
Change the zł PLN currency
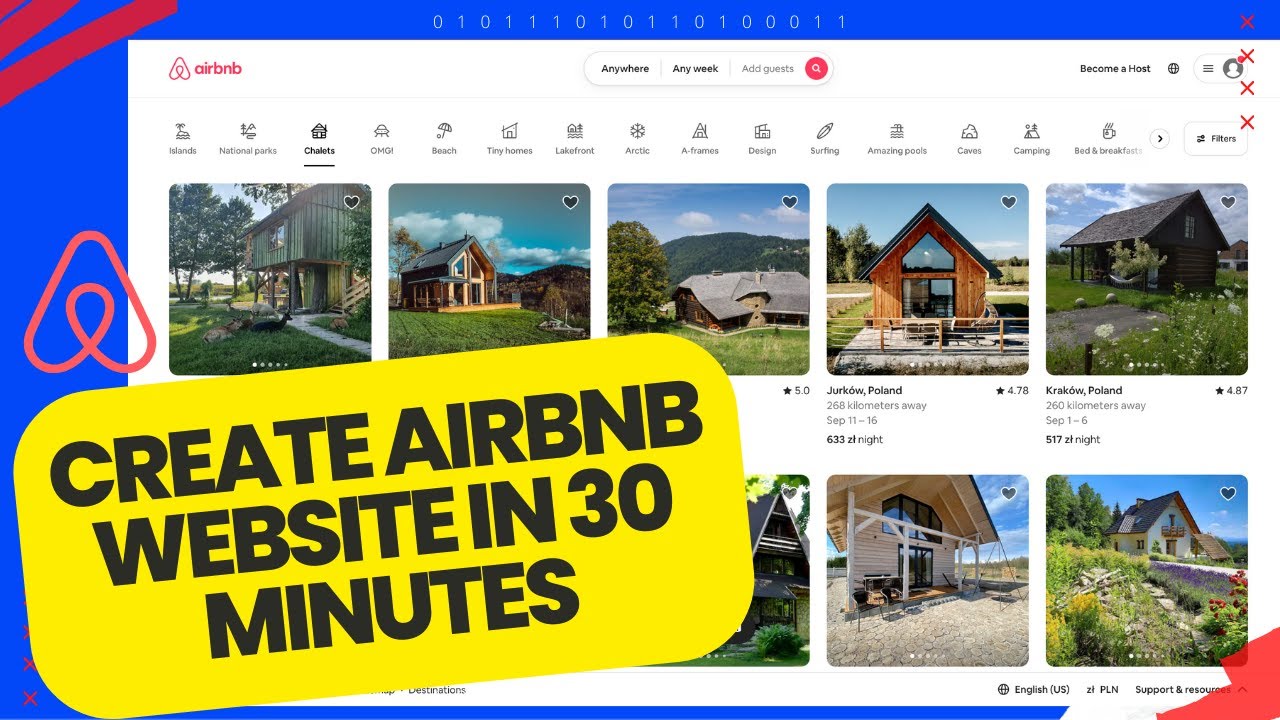click(1102, 689)
